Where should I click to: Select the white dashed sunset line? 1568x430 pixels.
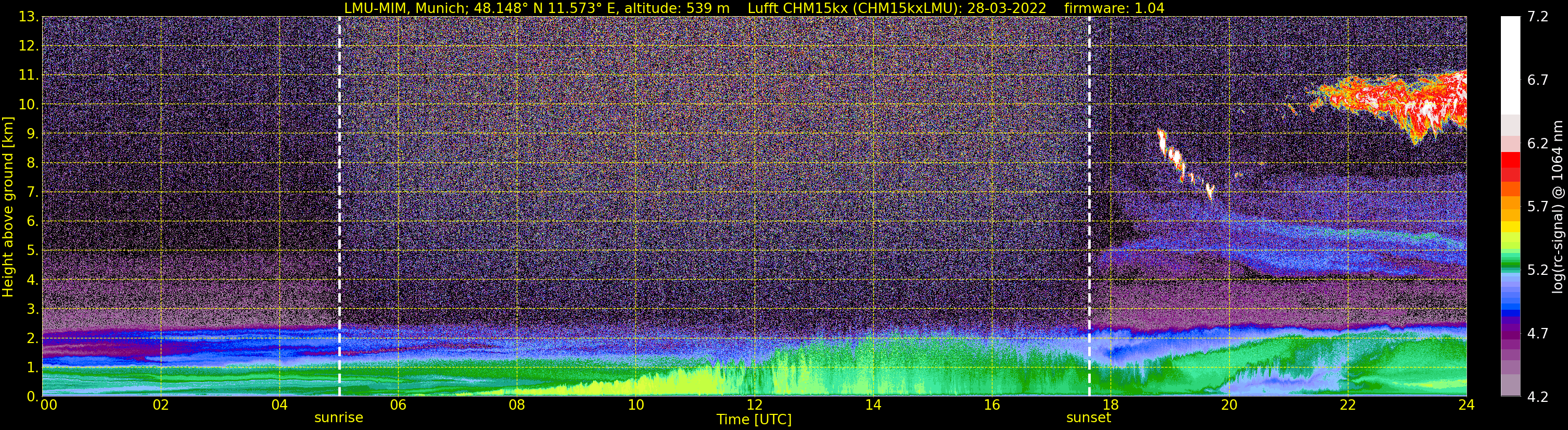click(x=1089, y=207)
